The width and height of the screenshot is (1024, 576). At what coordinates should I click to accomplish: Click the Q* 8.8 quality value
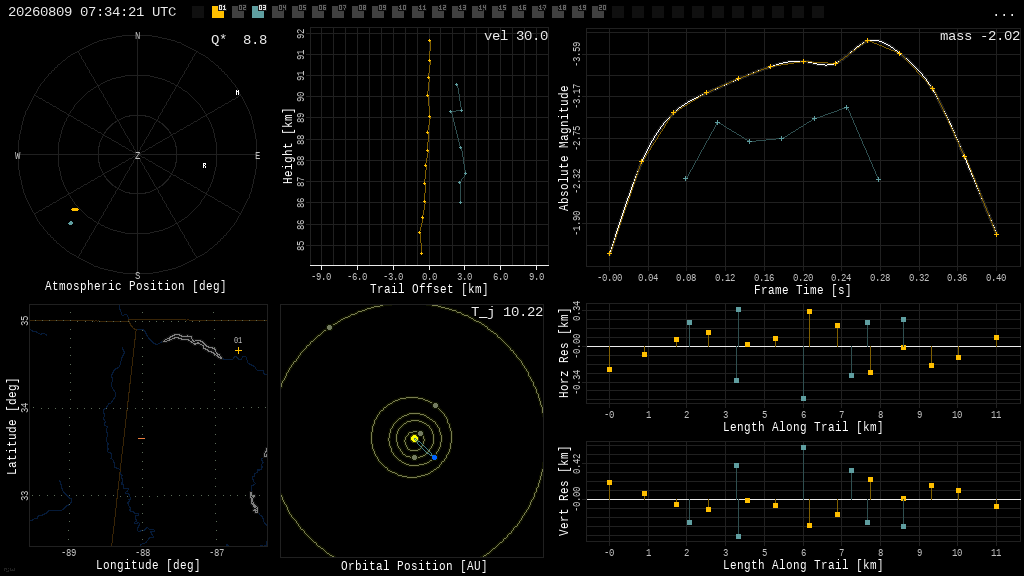(239, 40)
